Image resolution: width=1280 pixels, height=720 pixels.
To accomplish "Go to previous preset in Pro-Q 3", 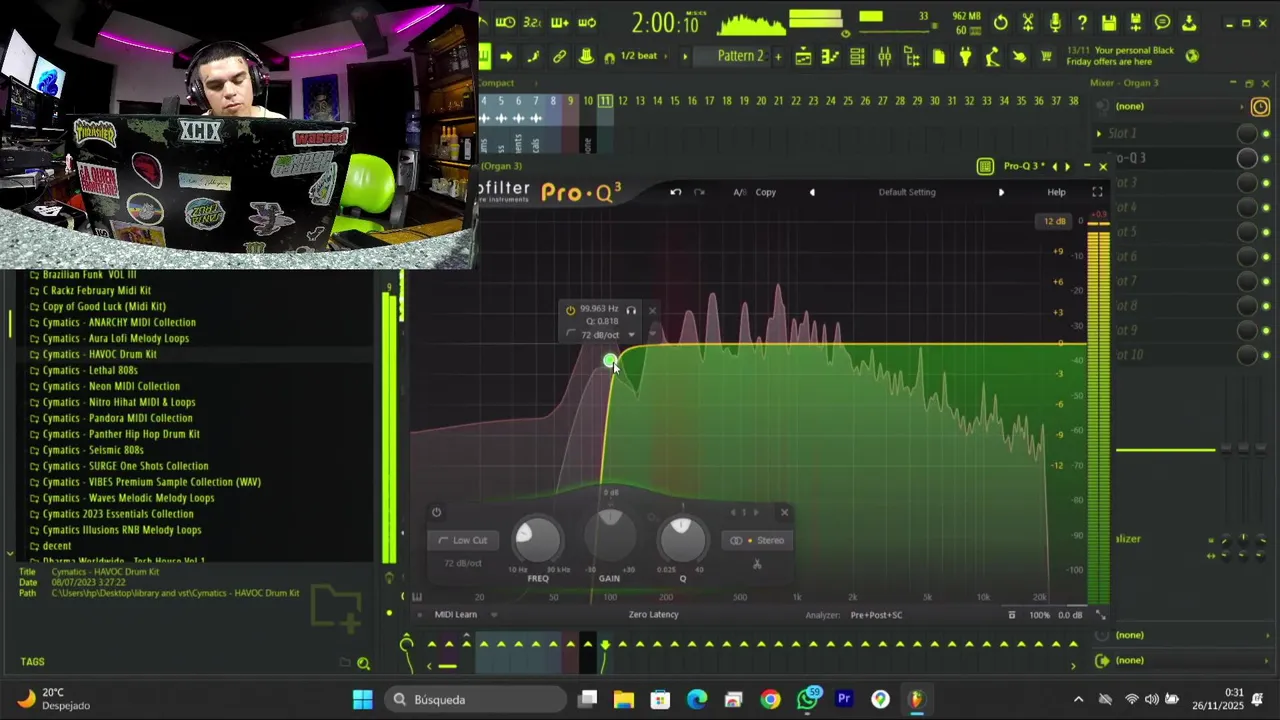I will (x=812, y=192).
